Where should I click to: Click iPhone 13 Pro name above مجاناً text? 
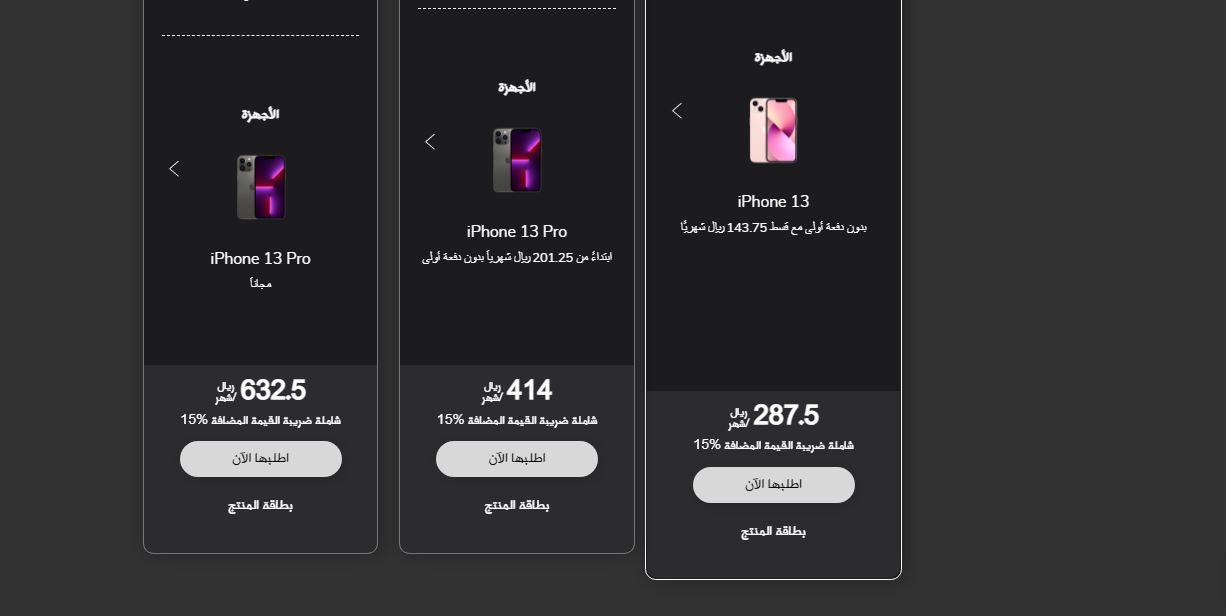pyautogui.click(x=260, y=258)
